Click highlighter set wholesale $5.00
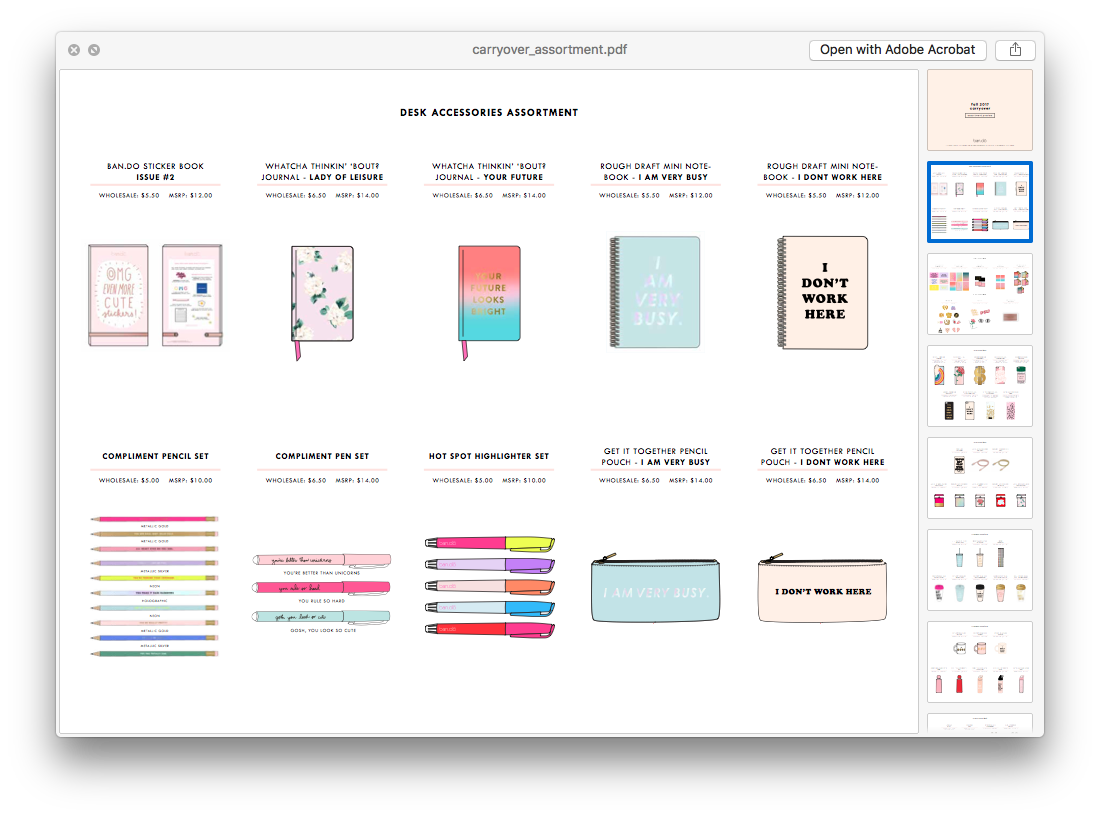Screen dimensions: 1100x817 (x=462, y=480)
